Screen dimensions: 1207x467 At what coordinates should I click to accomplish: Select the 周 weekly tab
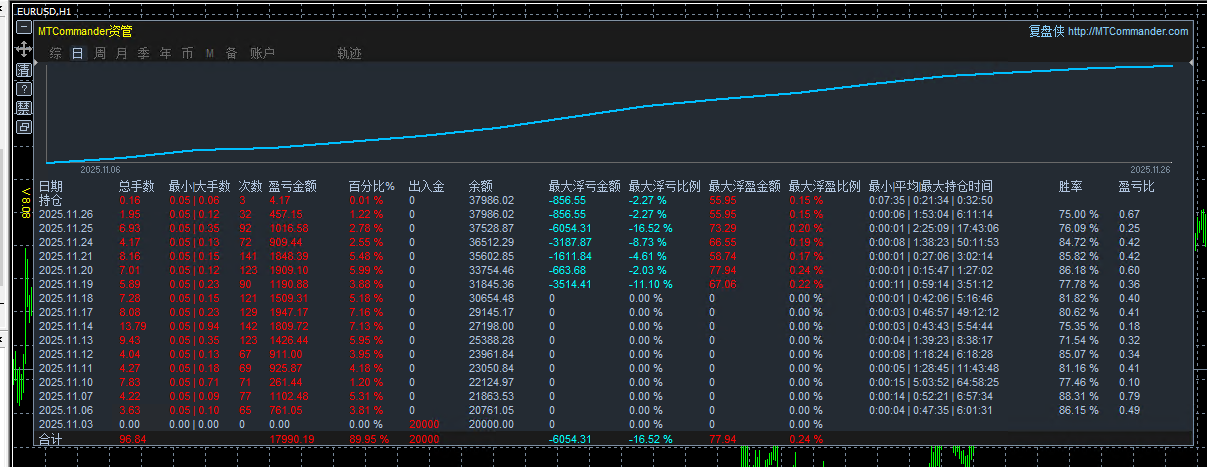coord(100,53)
